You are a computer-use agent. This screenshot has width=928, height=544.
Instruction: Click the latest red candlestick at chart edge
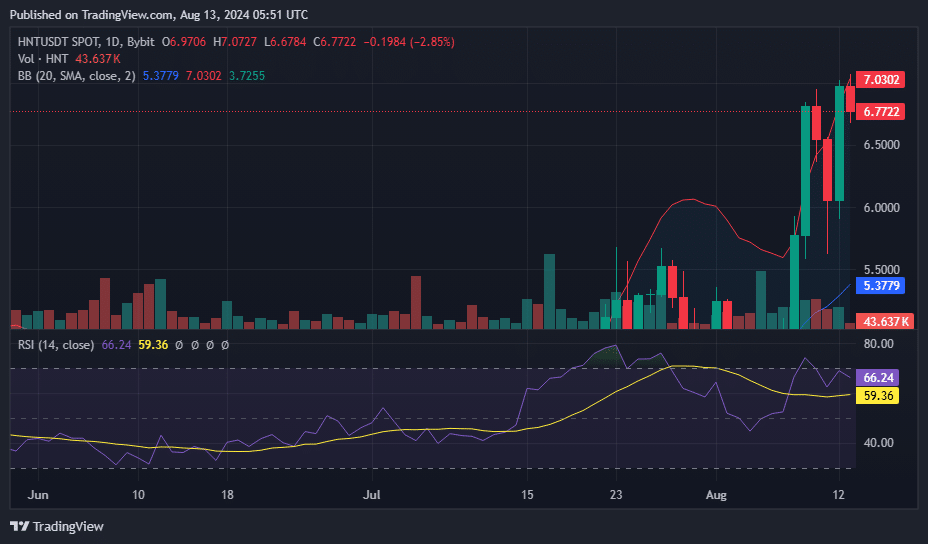[x=850, y=99]
